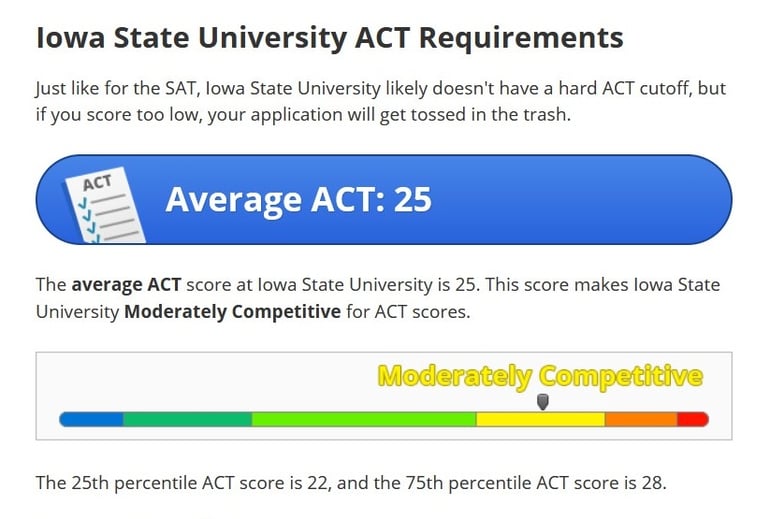Screen dimensions: 770x519
Task: Select bold "Moderately Competitive" in the paragraph
Action: [x=232, y=311]
